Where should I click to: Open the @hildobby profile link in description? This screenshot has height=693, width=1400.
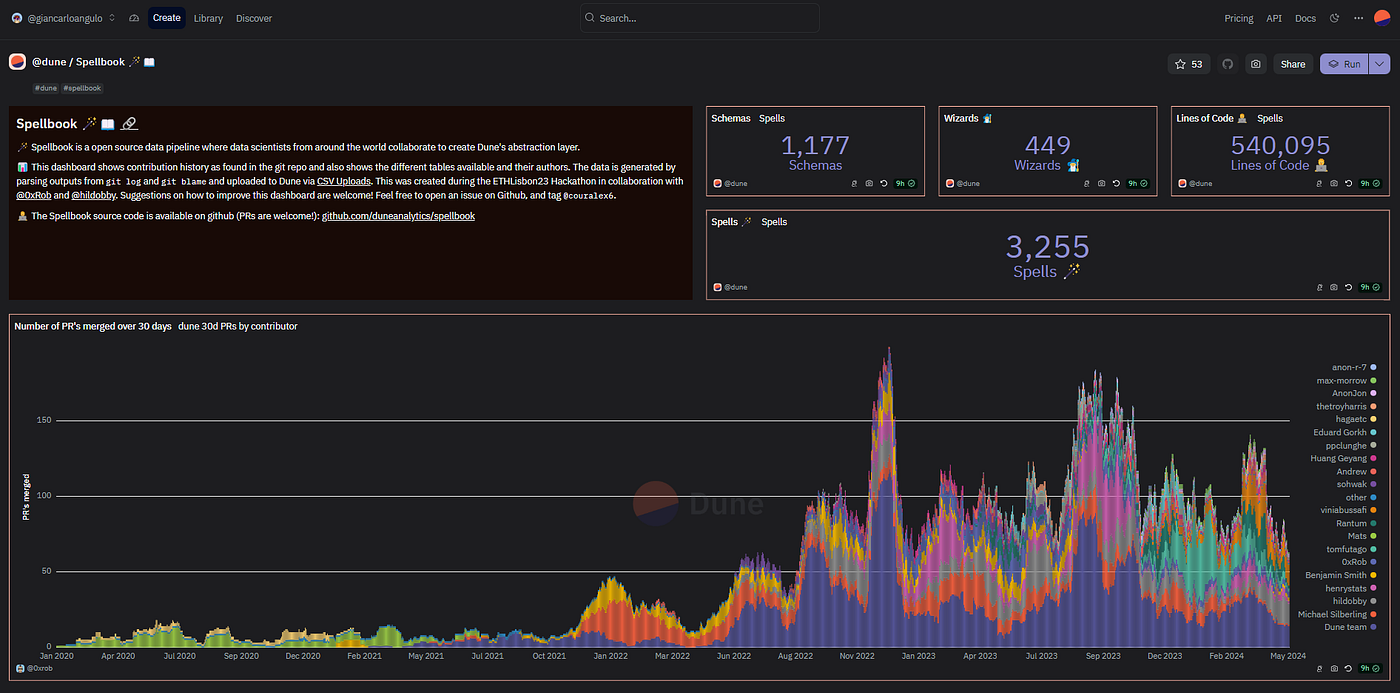tap(93, 195)
